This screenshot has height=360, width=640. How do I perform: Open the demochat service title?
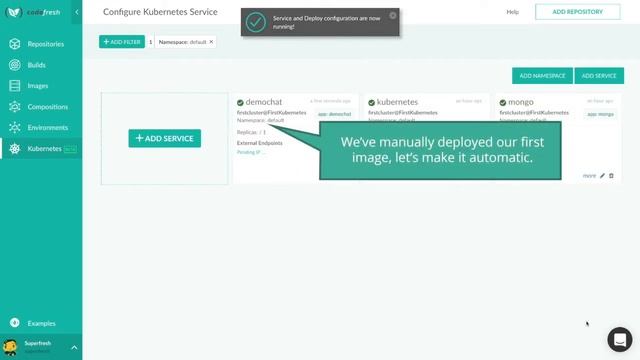(264, 102)
